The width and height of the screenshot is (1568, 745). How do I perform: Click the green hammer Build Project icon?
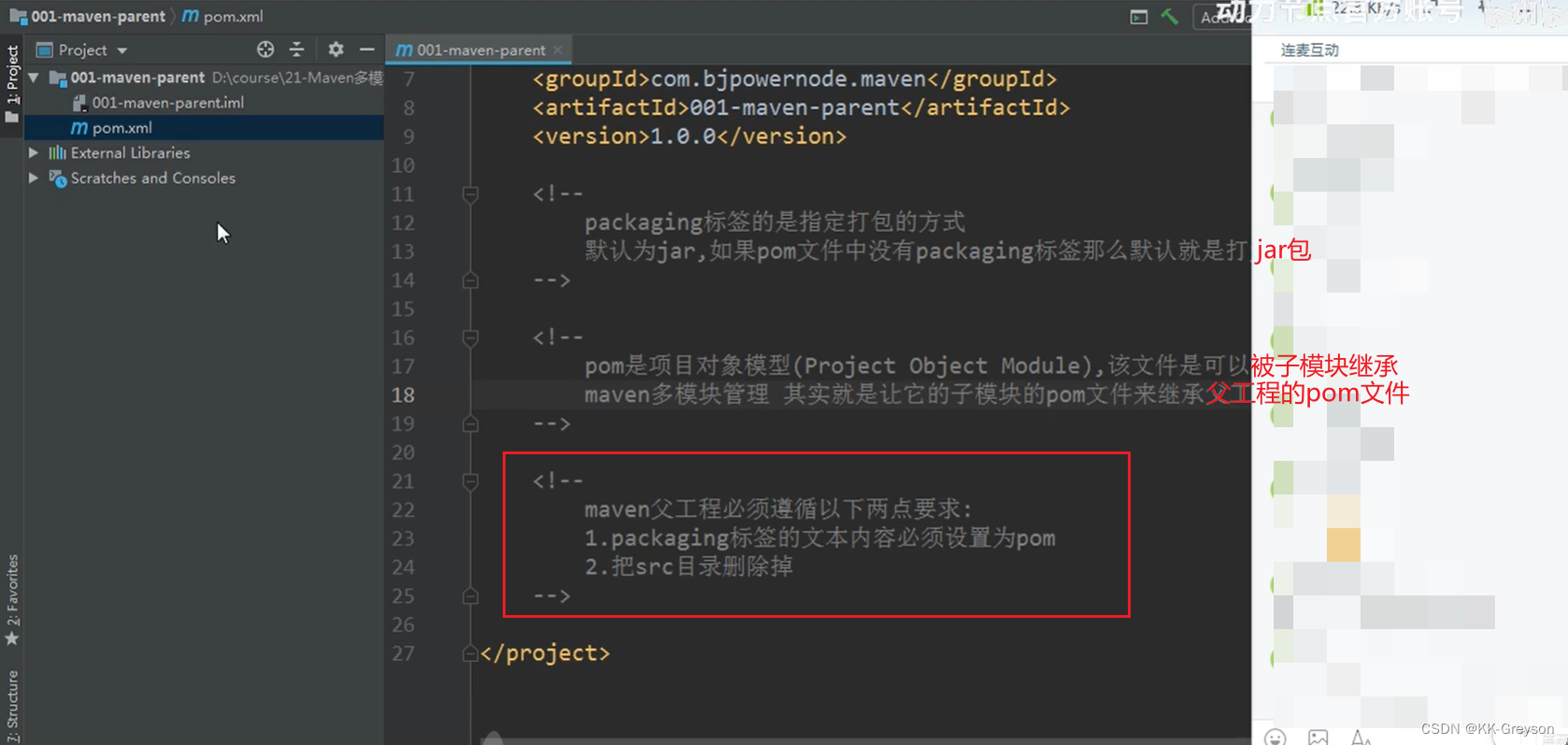click(x=1169, y=17)
